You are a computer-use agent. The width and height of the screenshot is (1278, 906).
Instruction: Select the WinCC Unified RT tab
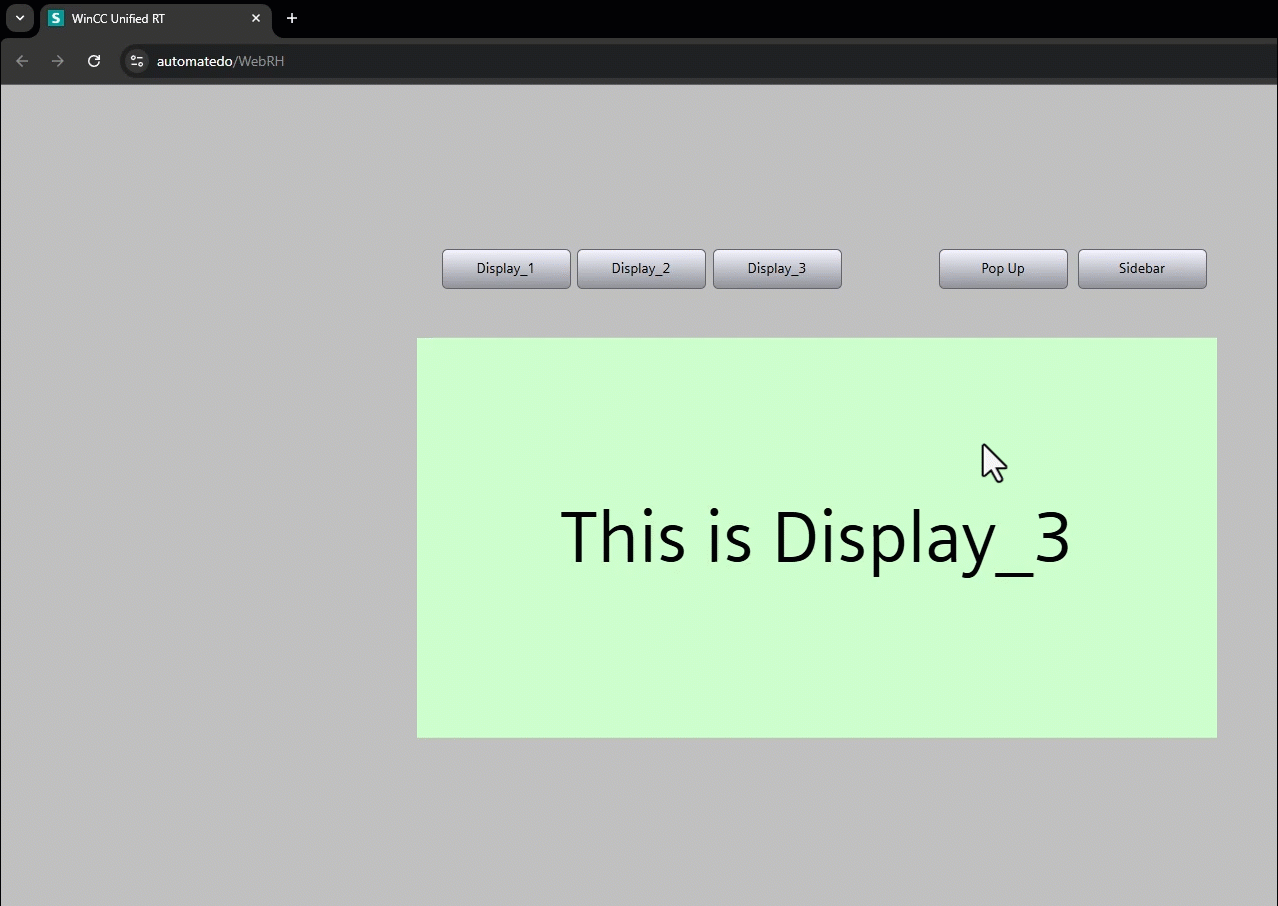(x=156, y=19)
